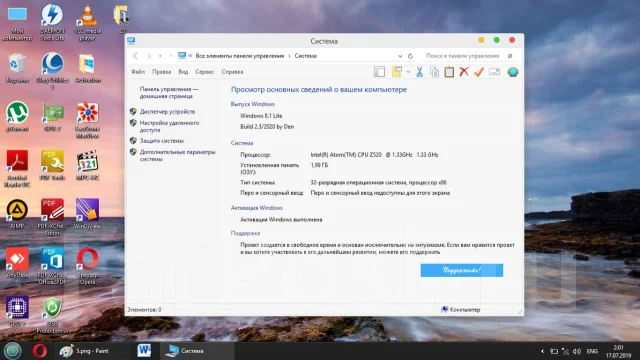The image size is (640, 360).
Task: Click the Copy icon in toolbar
Action: 434,72
